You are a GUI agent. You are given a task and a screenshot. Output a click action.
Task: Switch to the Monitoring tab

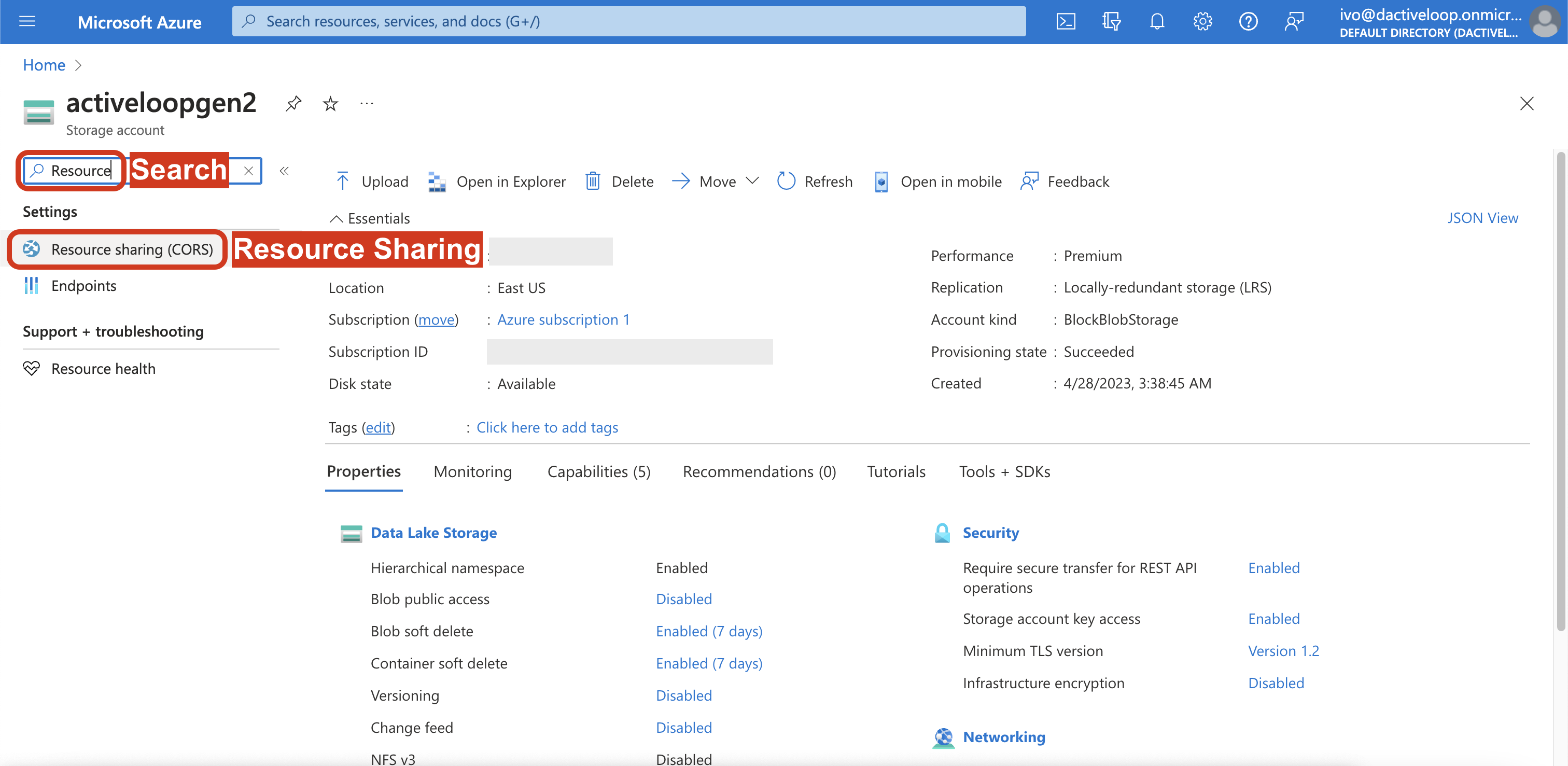[472, 471]
